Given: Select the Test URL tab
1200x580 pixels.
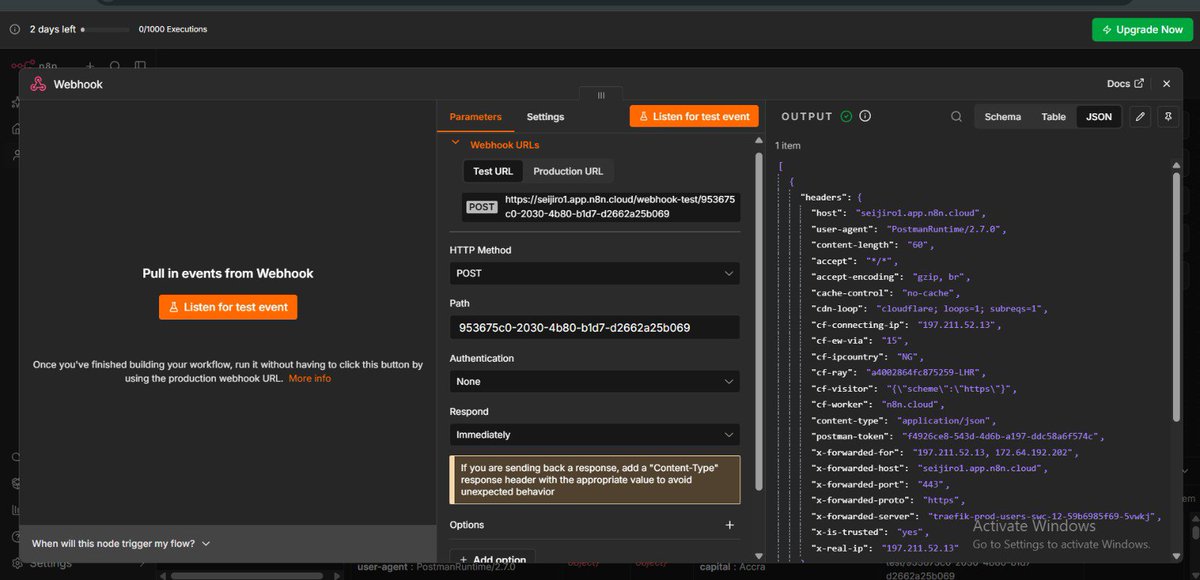Looking at the screenshot, I should tap(493, 171).
